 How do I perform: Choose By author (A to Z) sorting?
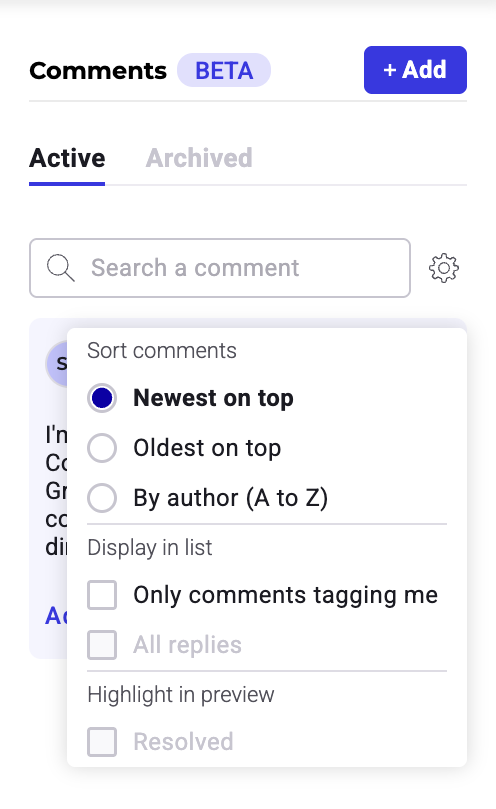pos(102,498)
